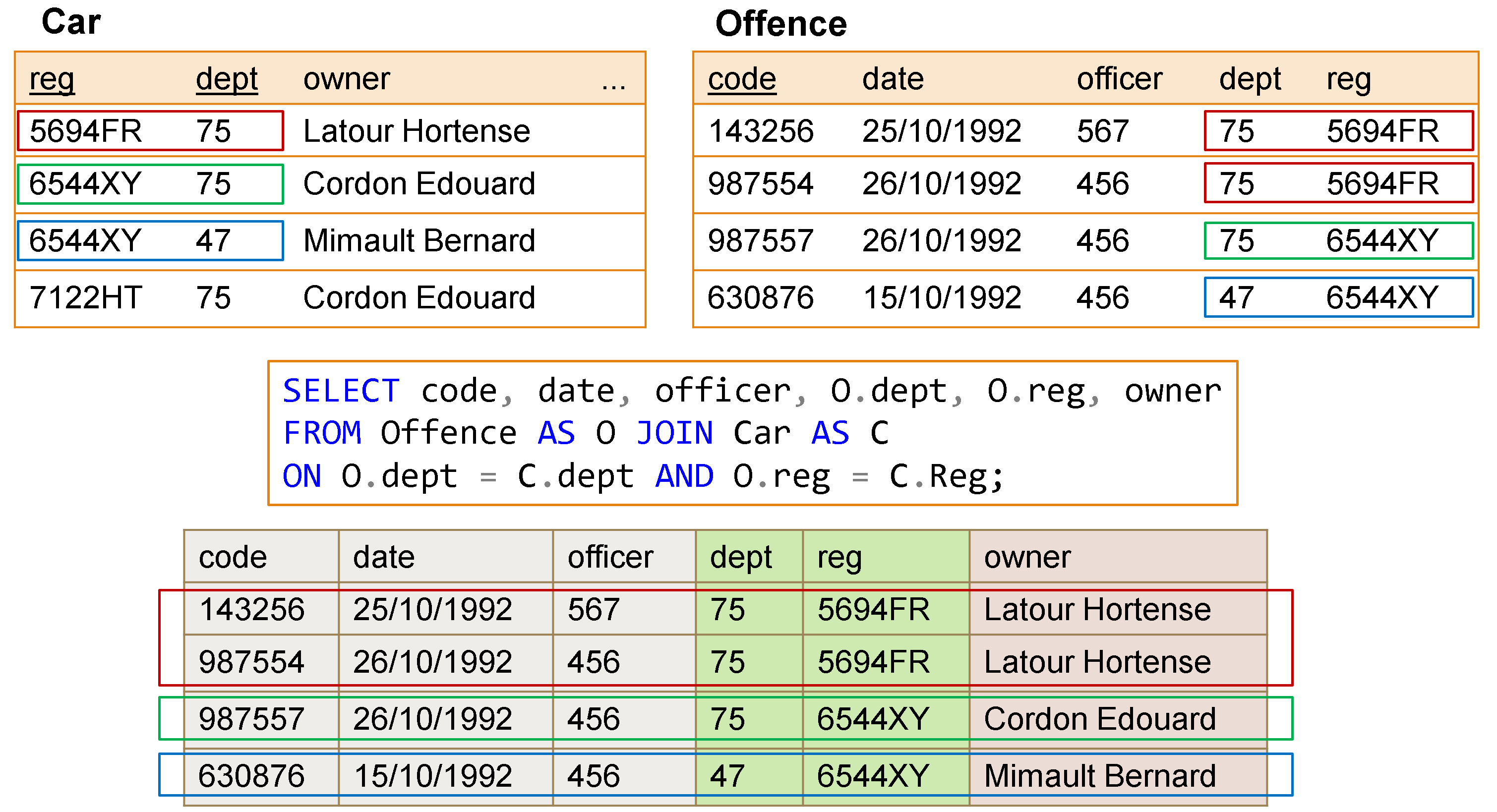Image resolution: width=1497 pixels, height=812 pixels.
Task: Click the green-boxed 6544XY 75 key in Car
Action: point(150,184)
